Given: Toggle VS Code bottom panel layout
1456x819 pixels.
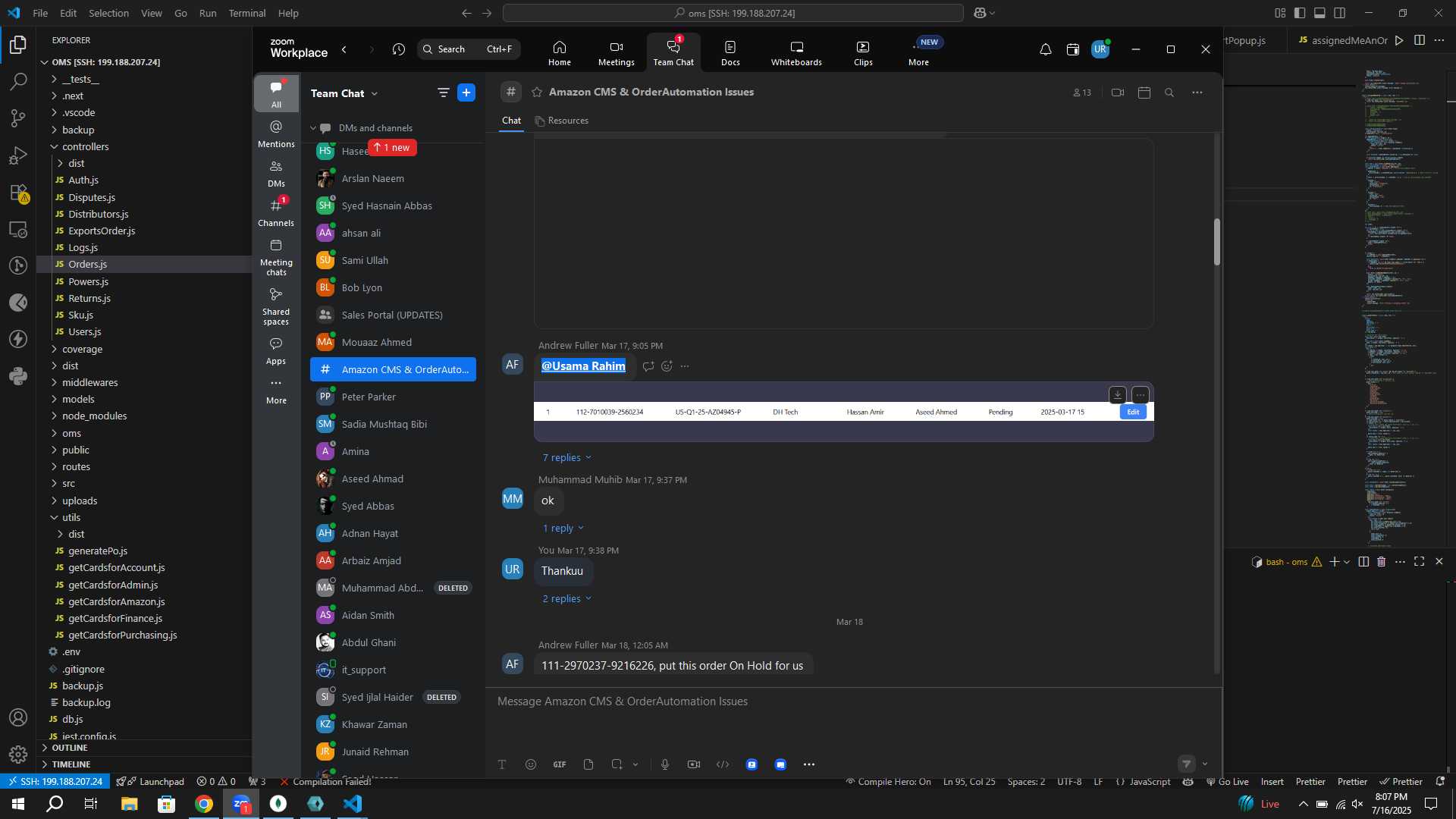Looking at the screenshot, I should pyautogui.click(x=1319, y=13).
